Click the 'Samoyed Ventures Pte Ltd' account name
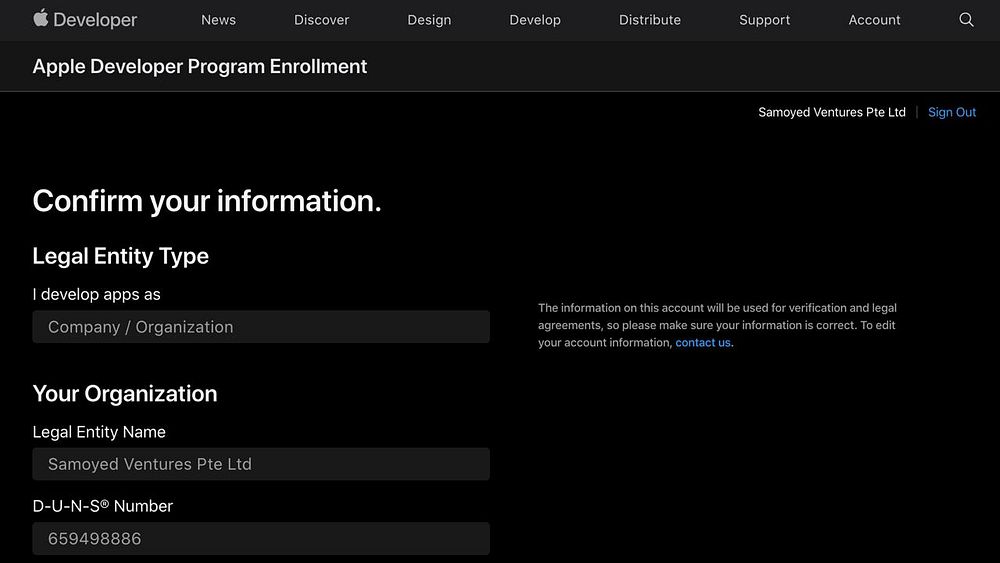 832,112
